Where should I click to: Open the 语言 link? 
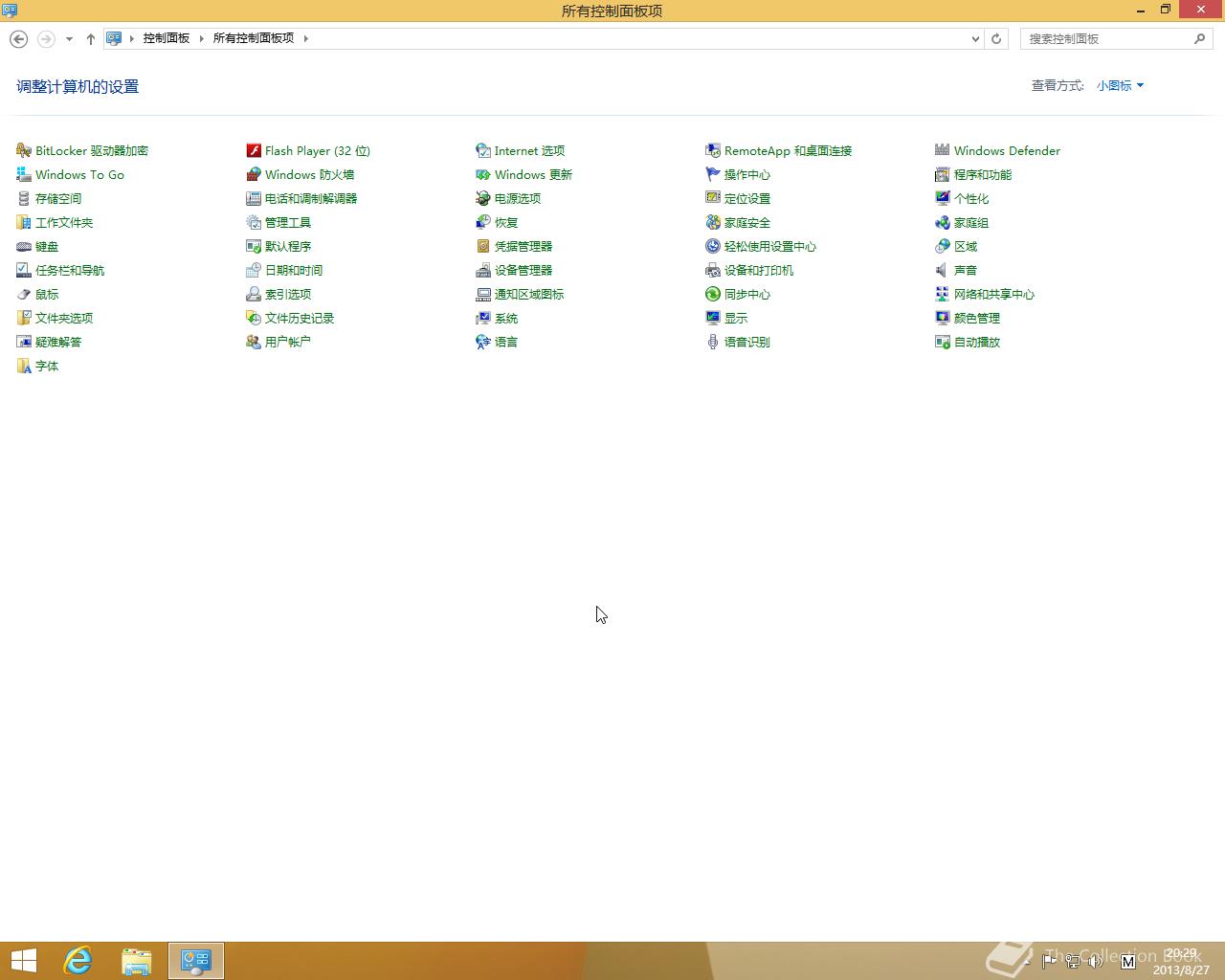pyautogui.click(x=506, y=342)
